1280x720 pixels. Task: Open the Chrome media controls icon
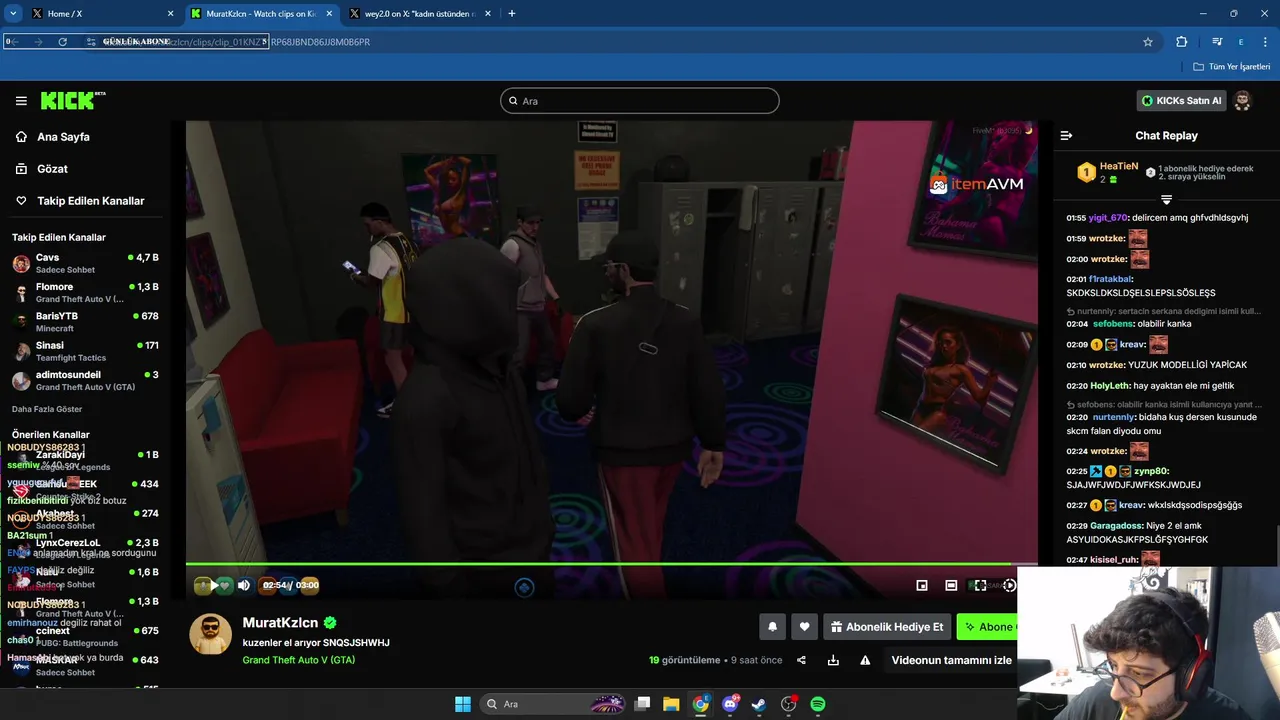1217,42
